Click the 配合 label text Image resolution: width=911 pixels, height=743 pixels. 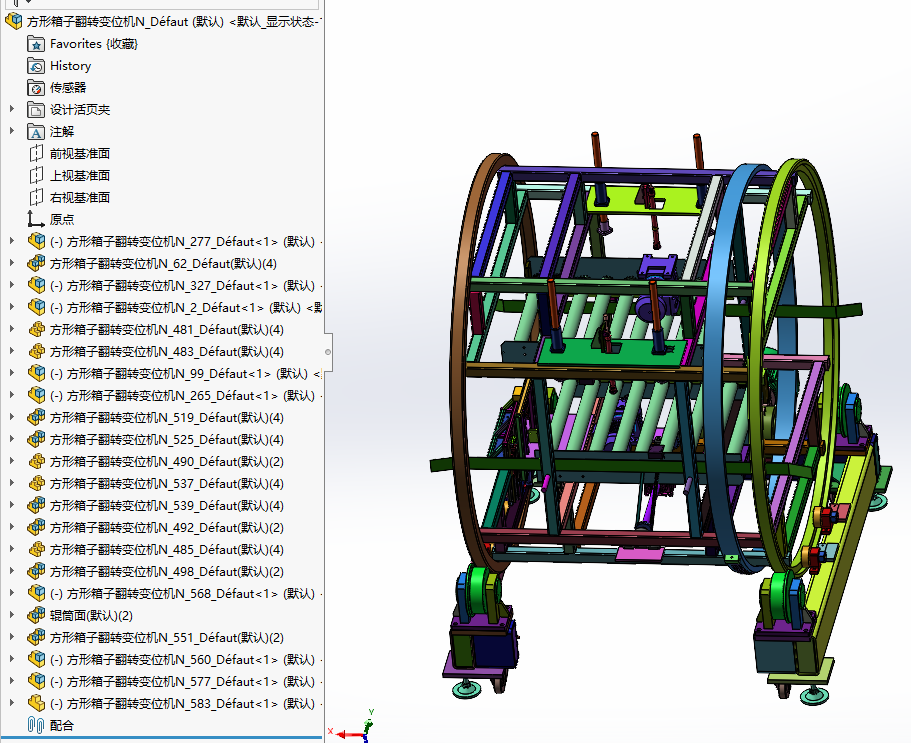(62, 726)
